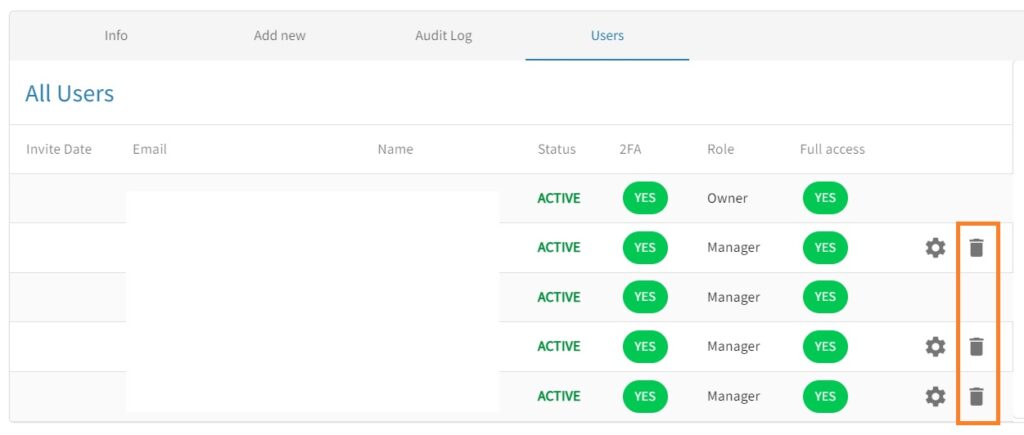Remove the last user using trash icon
This screenshot has width=1024, height=435.
pos(976,397)
